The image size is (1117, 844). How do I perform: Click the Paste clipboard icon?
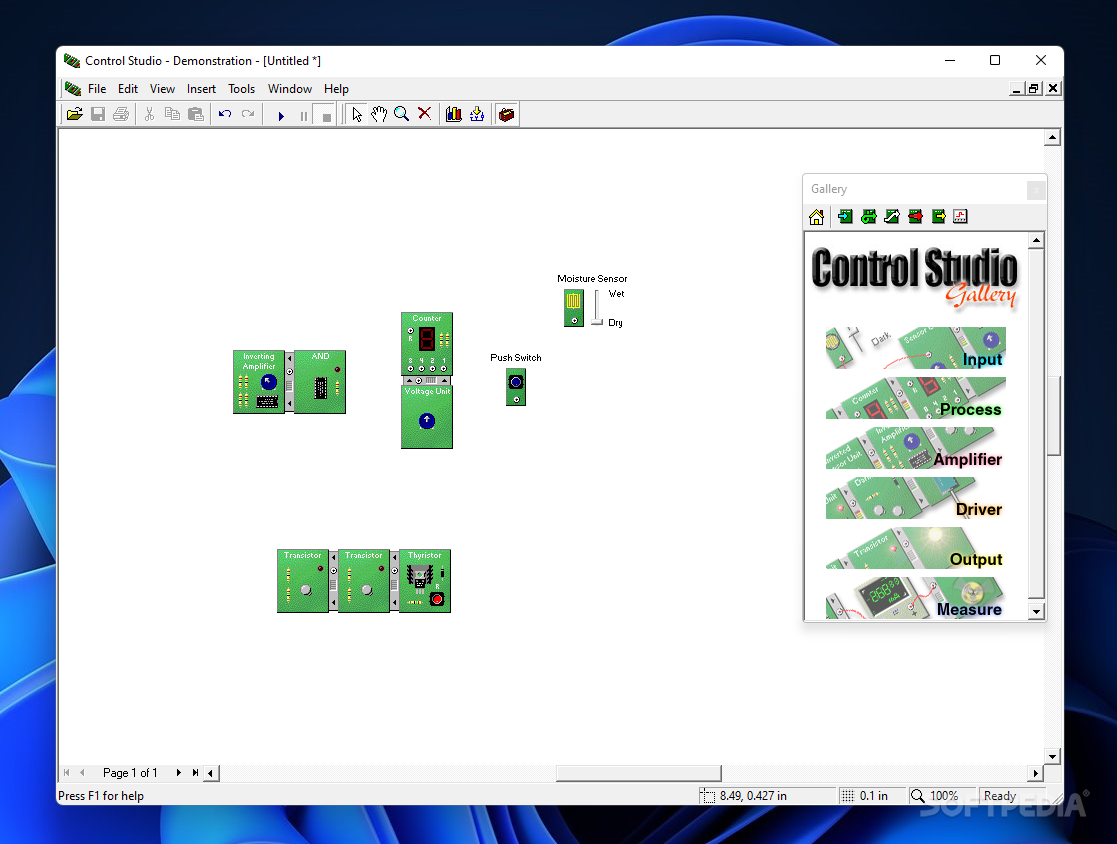tap(196, 114)
